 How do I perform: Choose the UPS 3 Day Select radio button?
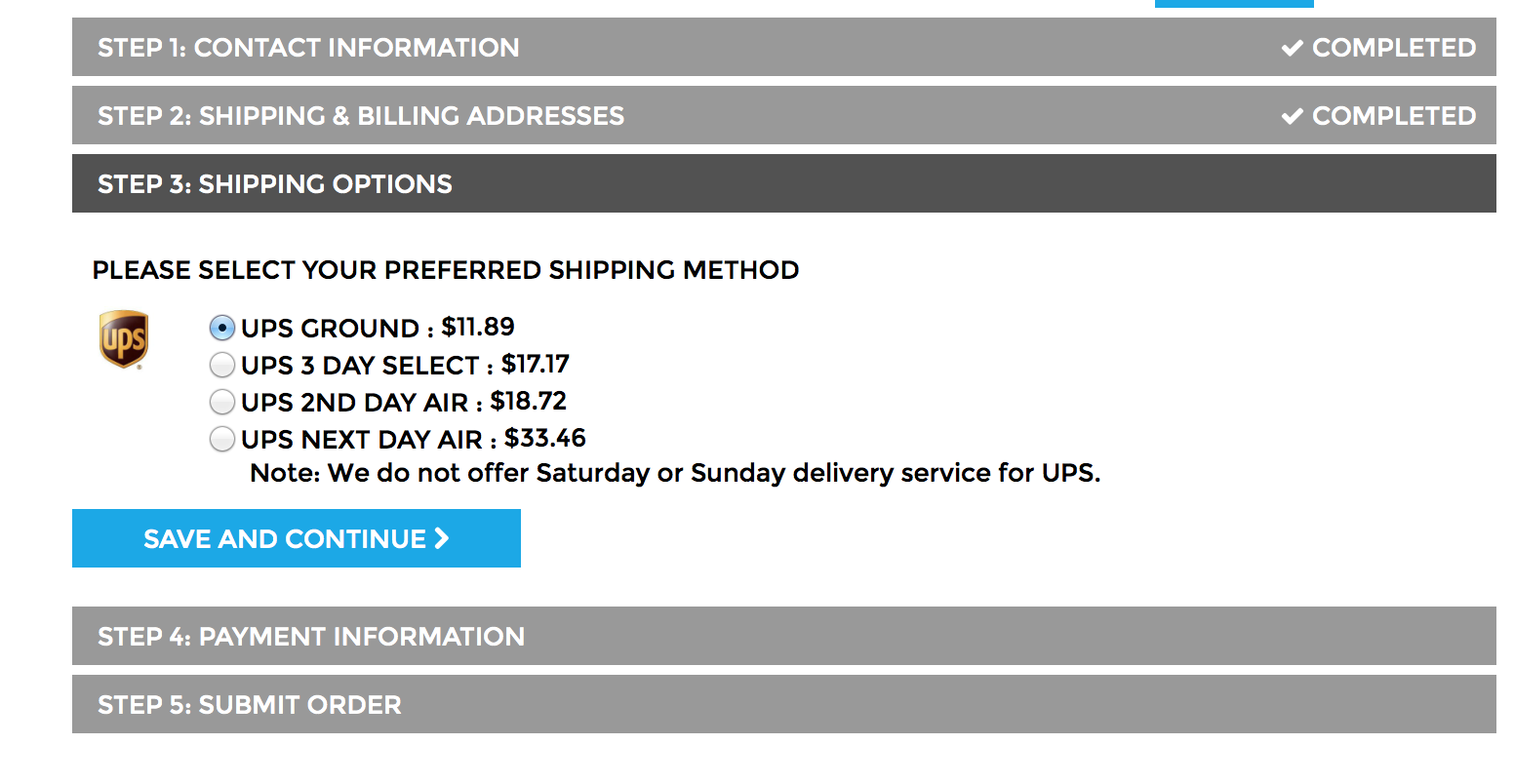click(x=222, y=365)
